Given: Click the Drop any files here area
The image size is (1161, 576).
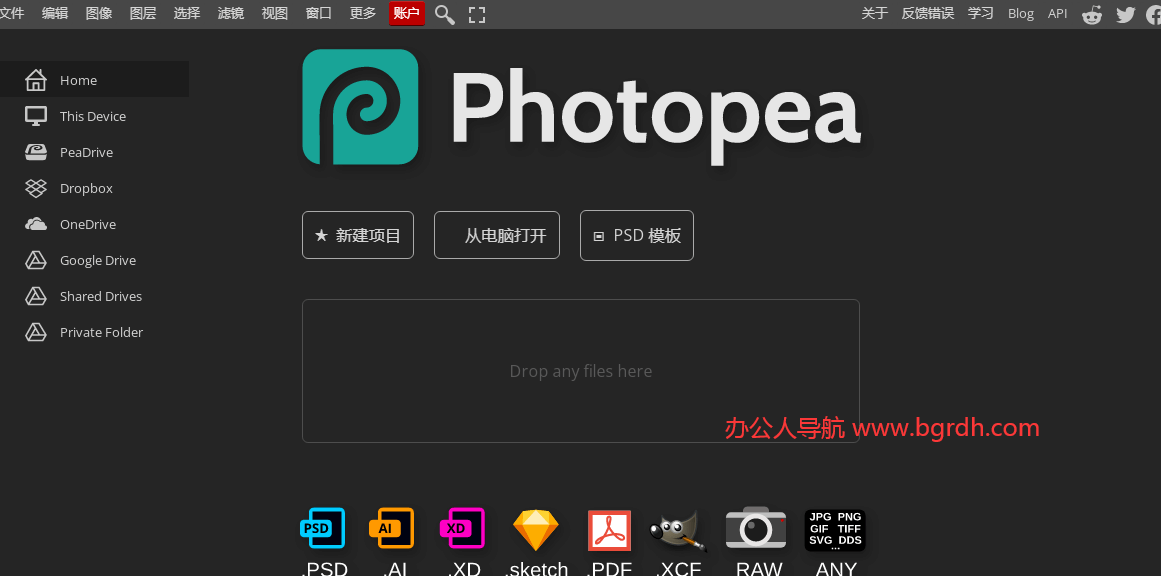Looking at the screenshot, I should pyautogui.click(x=580, y=370).
